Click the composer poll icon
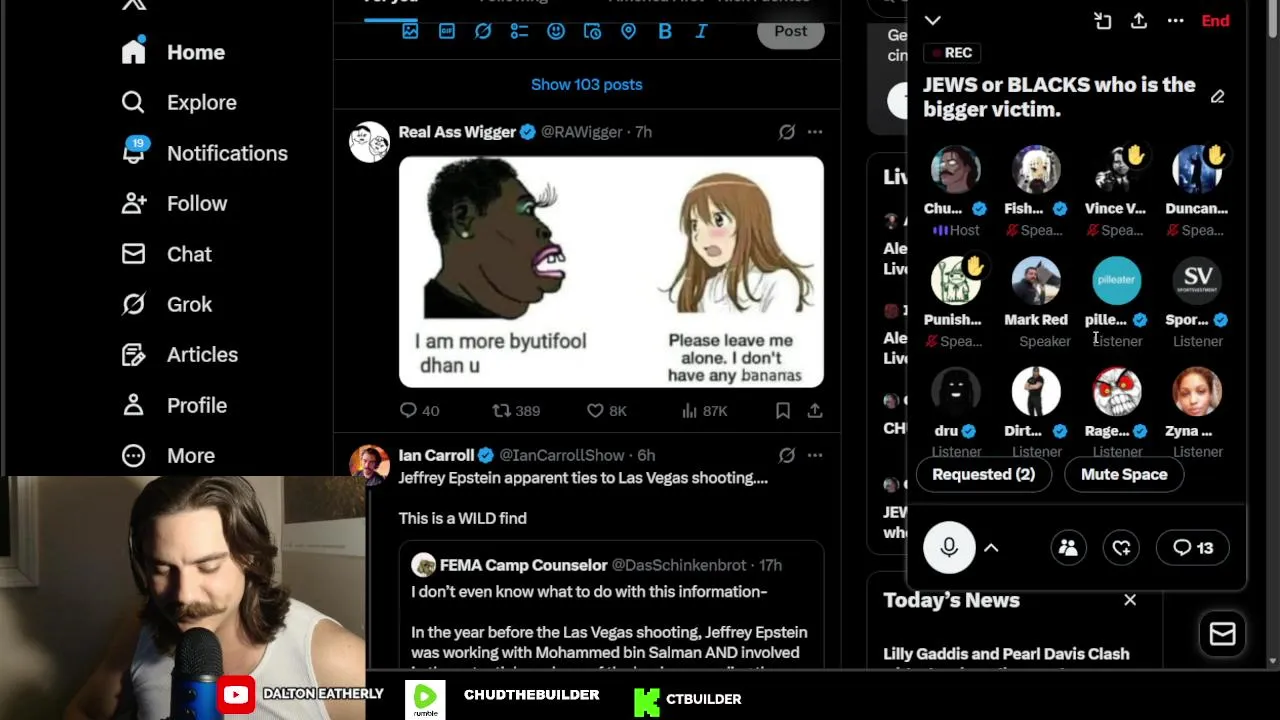The image size is (1280, 720). 519,31
